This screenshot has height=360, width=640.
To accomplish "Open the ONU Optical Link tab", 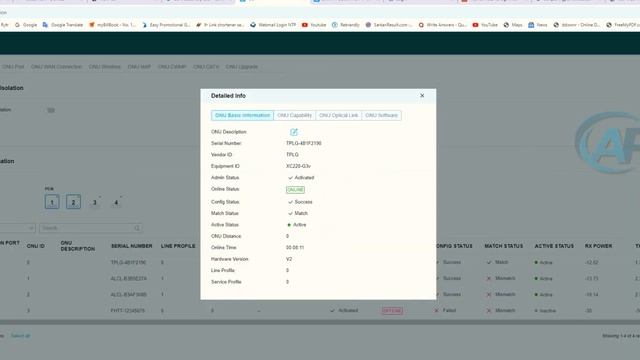I will pyautogui.click(x=338, y=116).
